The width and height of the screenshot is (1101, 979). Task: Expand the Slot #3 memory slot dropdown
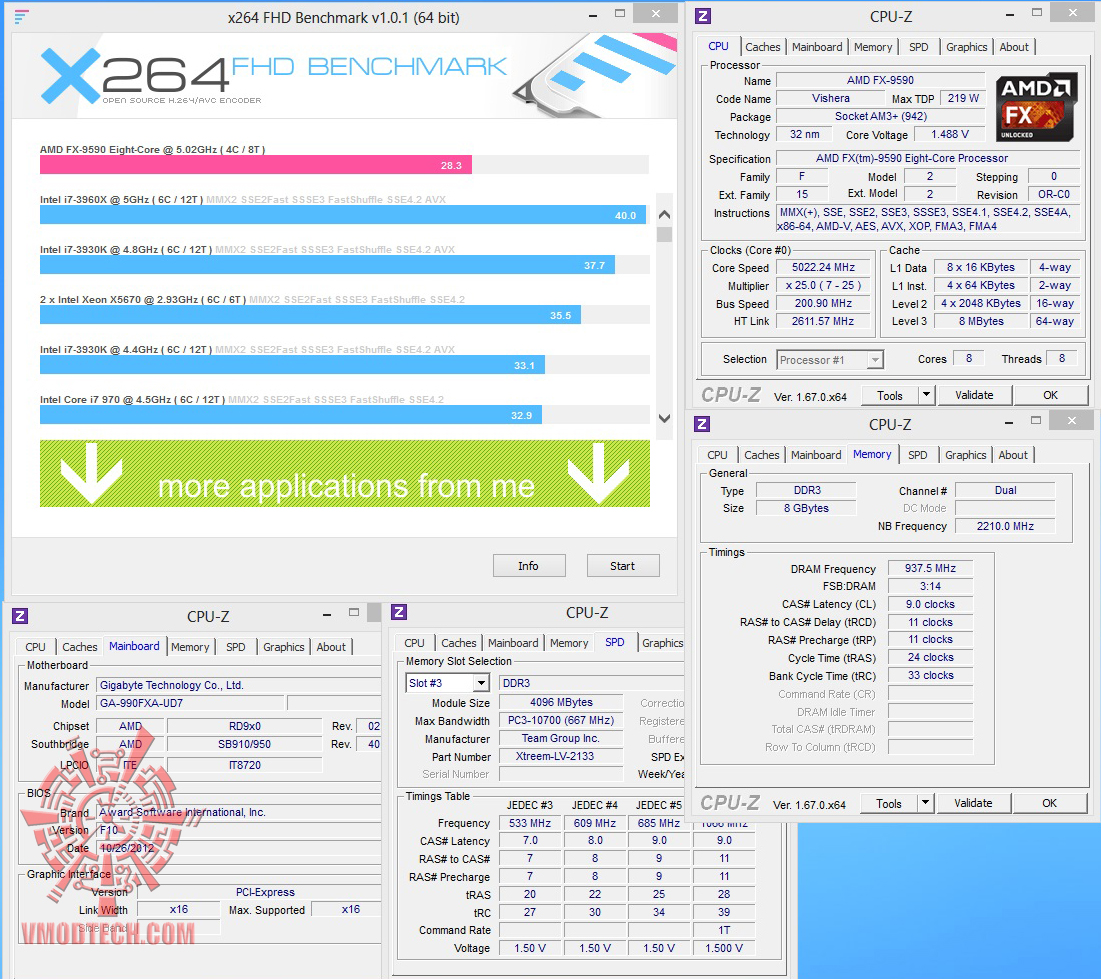click(481, 683)
